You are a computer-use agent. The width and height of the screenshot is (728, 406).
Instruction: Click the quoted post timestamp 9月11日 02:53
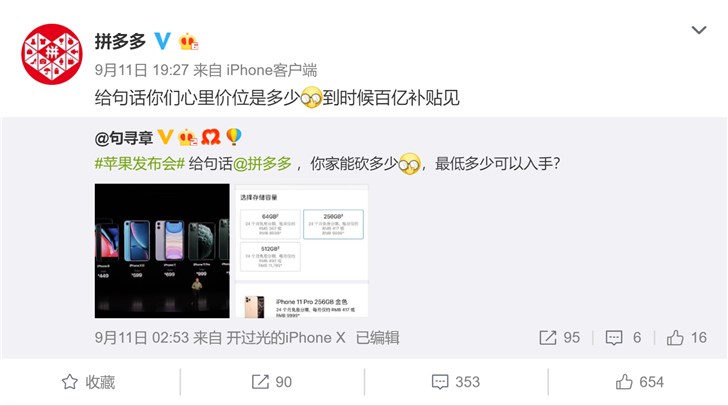click(142, 338)
